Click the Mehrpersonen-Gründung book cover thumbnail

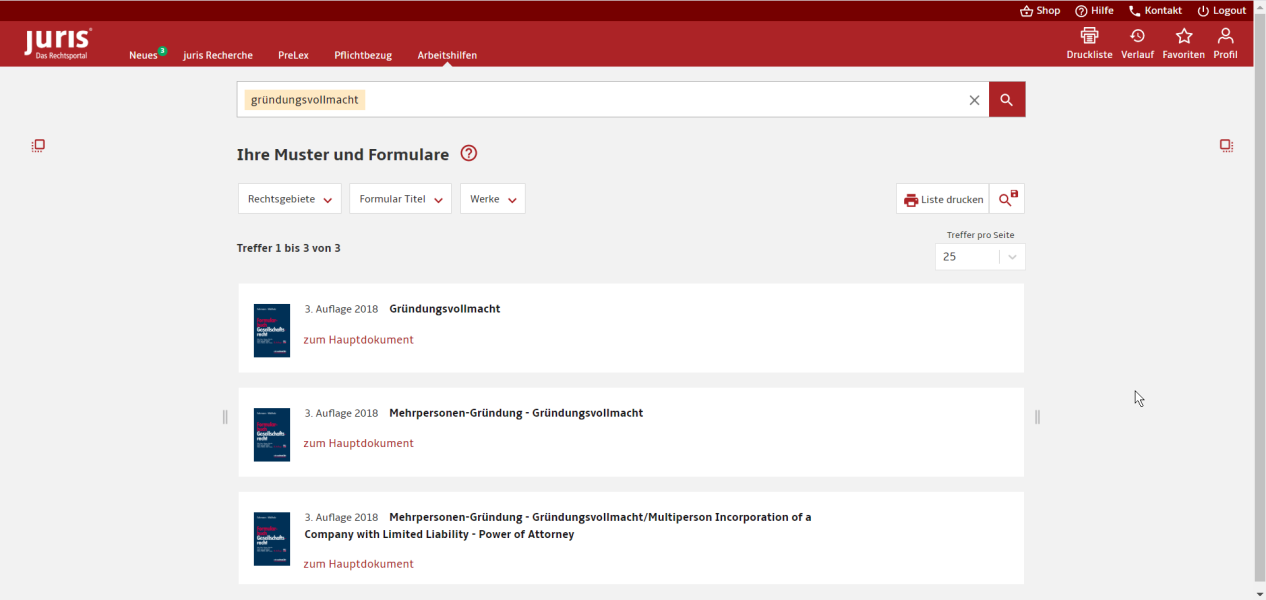pos(272,435)
